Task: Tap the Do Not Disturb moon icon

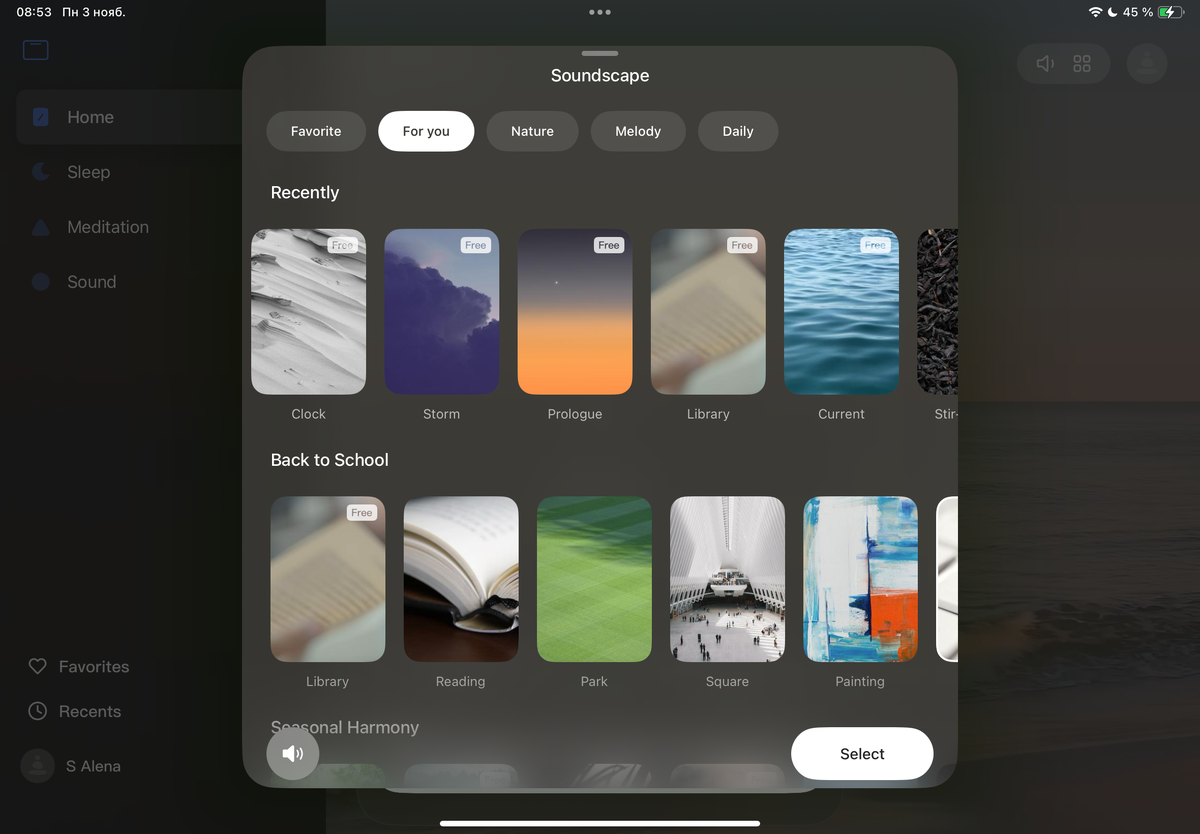Action: (1113, 12)
